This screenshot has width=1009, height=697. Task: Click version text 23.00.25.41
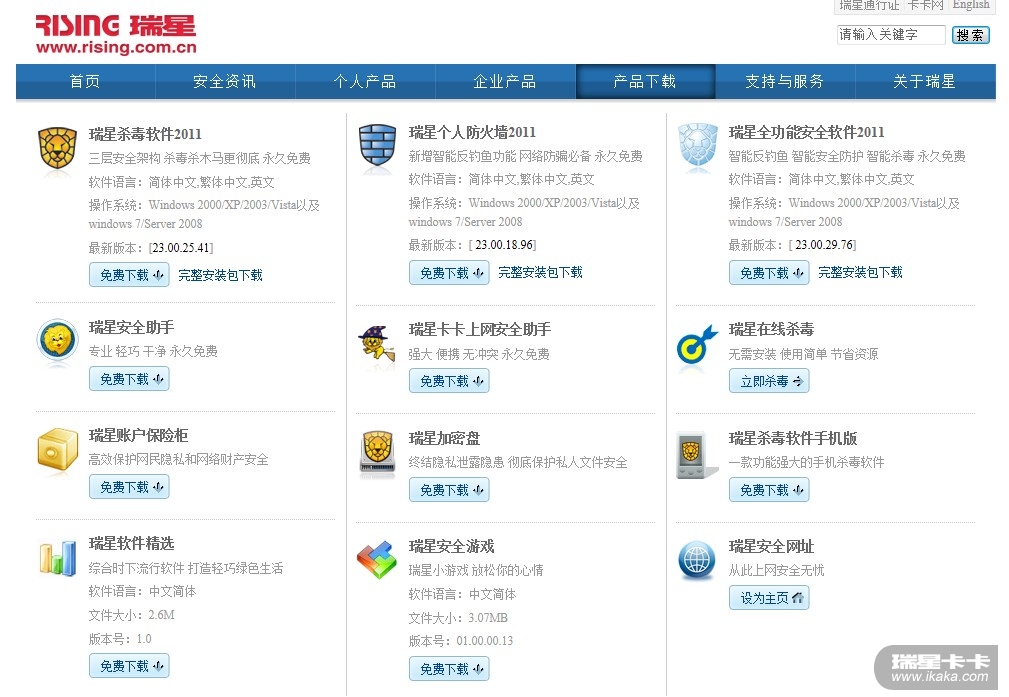pos(181,248)
